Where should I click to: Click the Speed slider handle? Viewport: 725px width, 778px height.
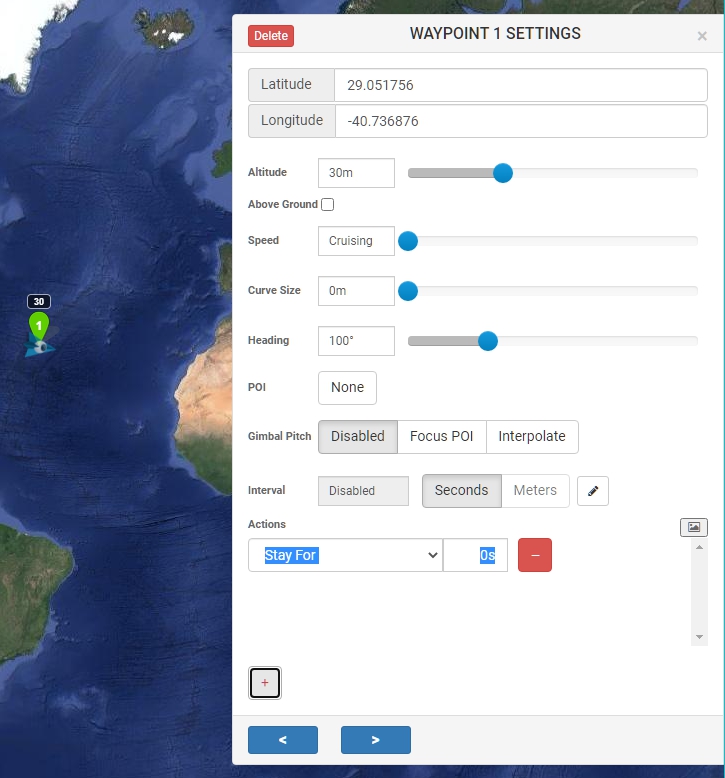pyautogui.click(x=408, y=241)
